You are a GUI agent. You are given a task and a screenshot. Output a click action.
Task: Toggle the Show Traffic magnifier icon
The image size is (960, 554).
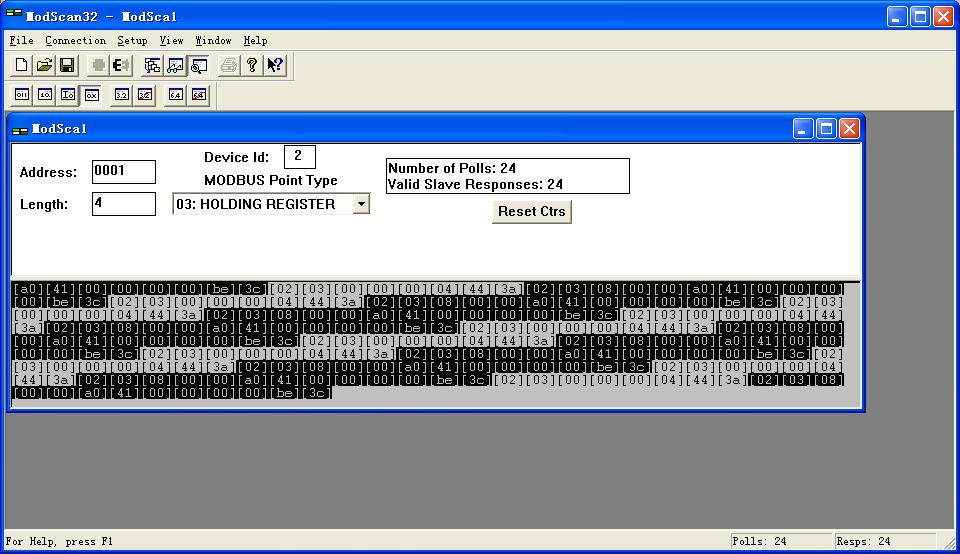tap(198, 65)
